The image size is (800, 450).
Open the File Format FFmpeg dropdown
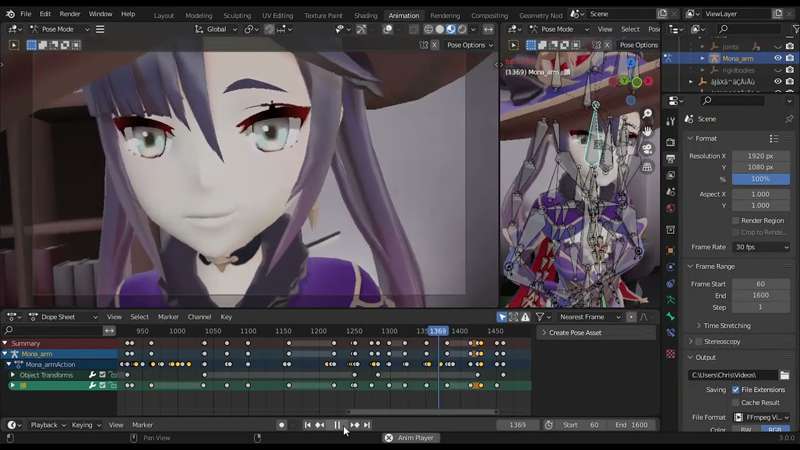(761, 417)
